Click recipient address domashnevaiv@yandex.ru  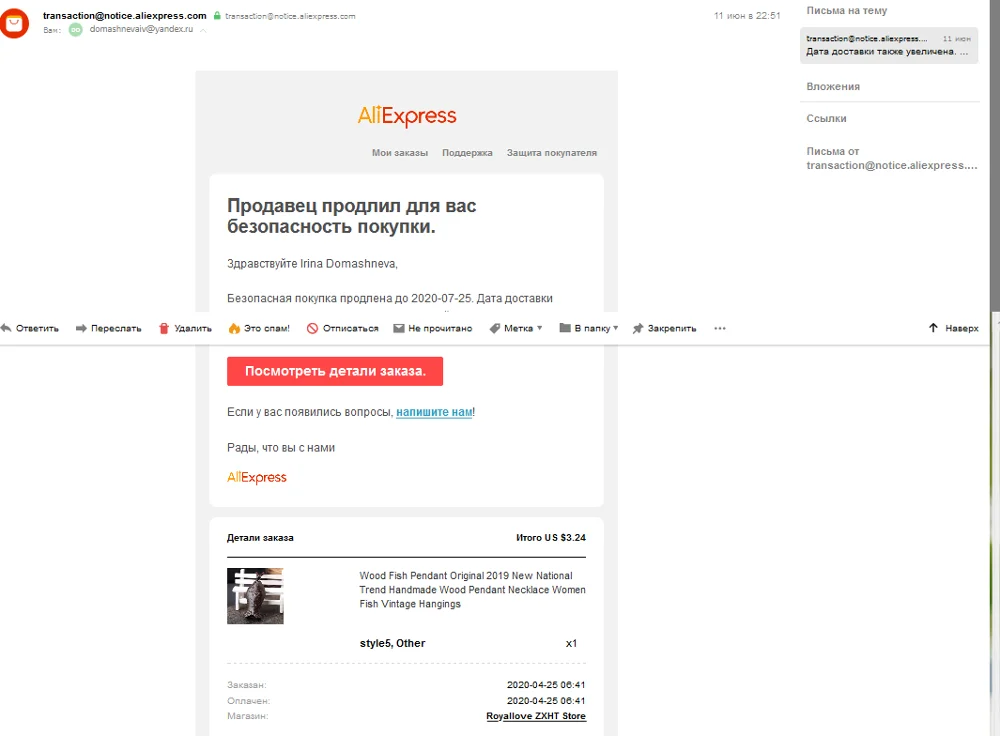click(141, 29)
